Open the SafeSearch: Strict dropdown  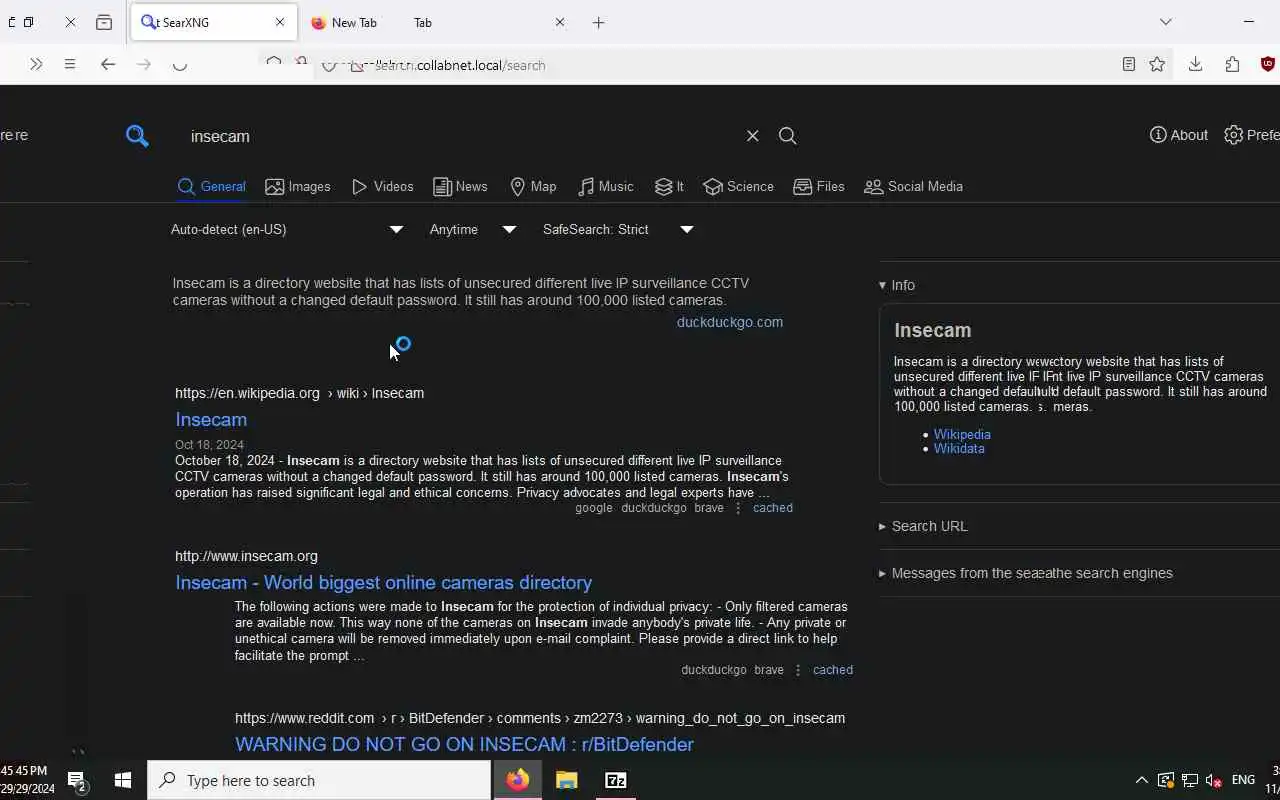[x=618, y=229]
